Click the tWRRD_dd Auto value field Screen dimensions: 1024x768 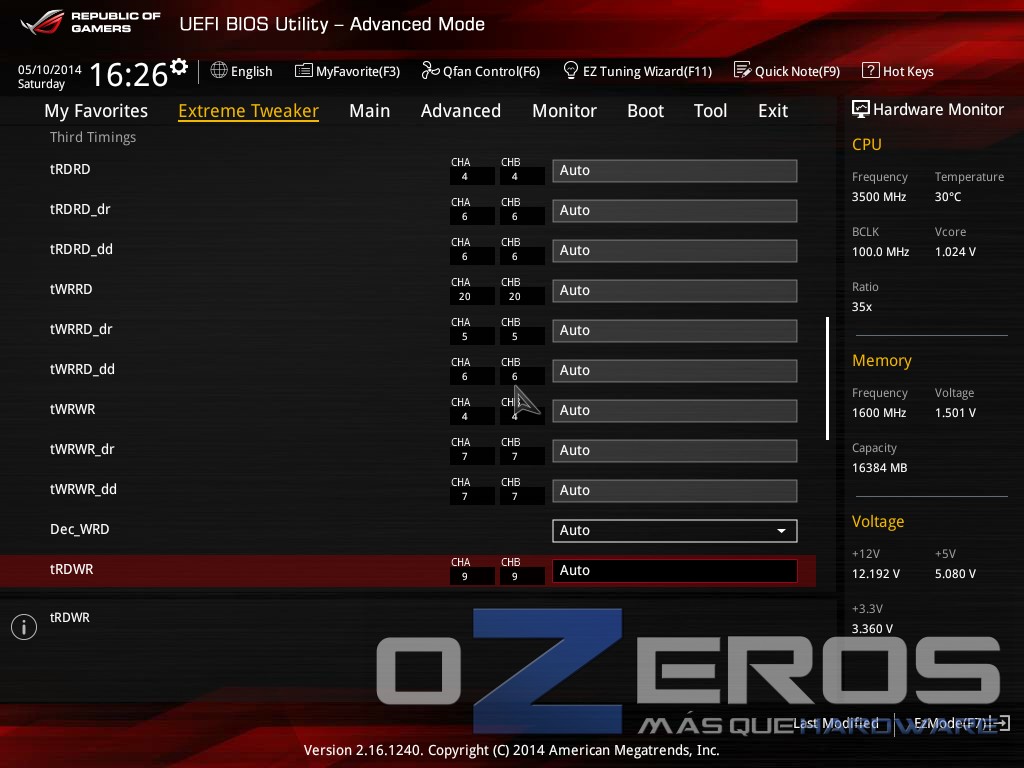(x=675, y=370)
